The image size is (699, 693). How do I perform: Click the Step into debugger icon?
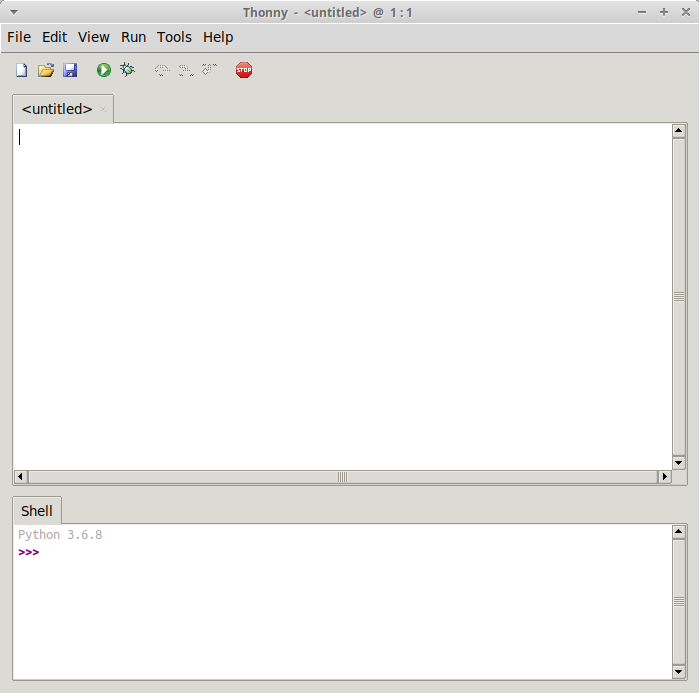click(185, 70)
